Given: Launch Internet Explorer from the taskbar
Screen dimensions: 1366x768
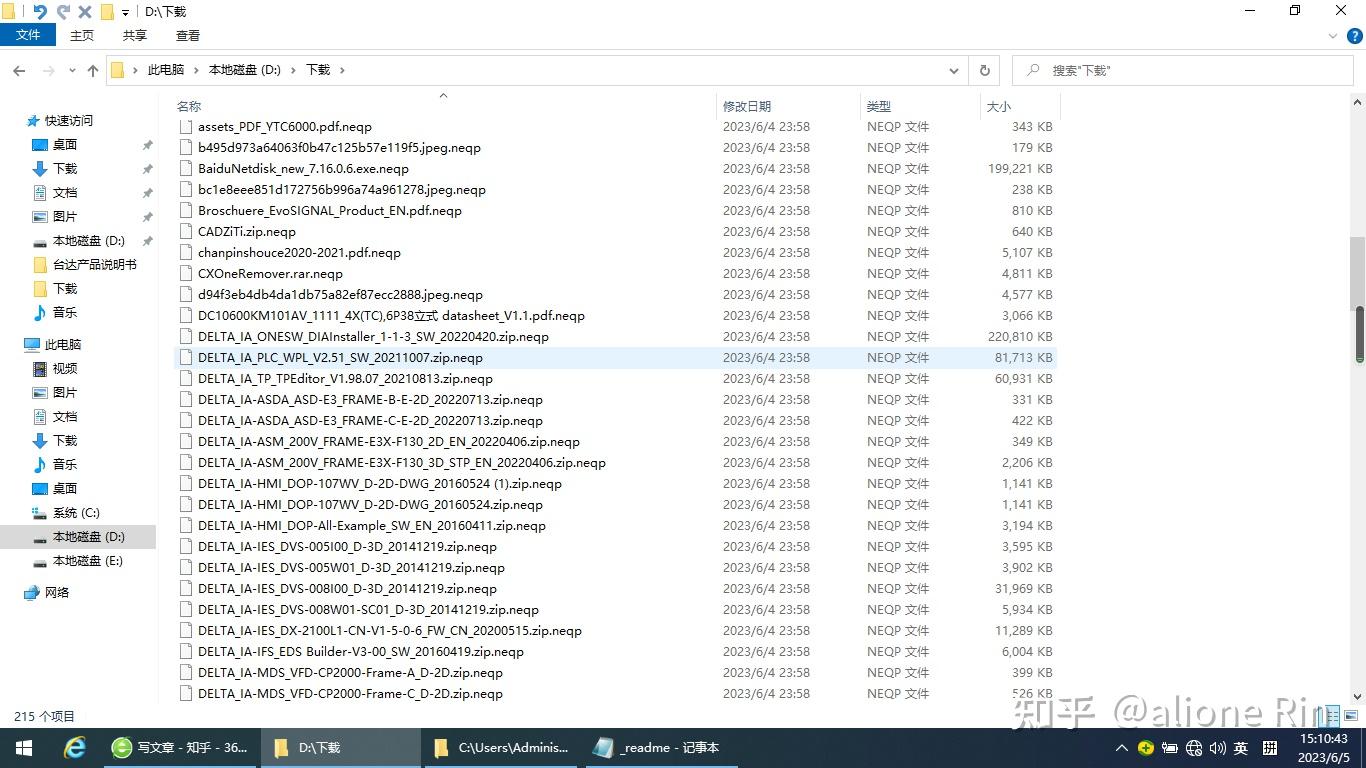Looking at the screenshot, I should coord(75,748).
